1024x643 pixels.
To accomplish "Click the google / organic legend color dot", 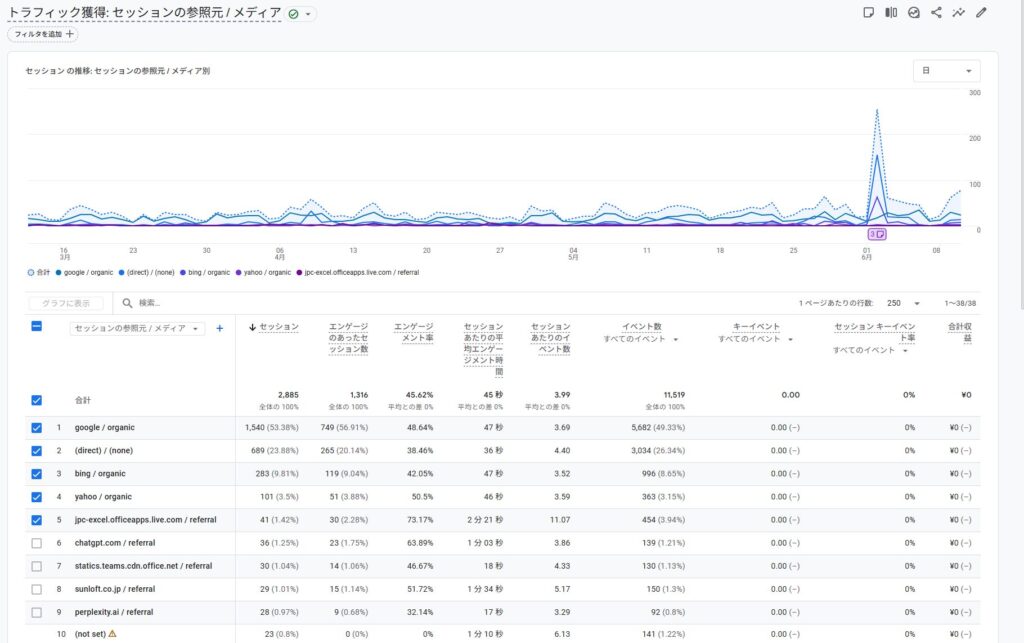I will point(59,273).
